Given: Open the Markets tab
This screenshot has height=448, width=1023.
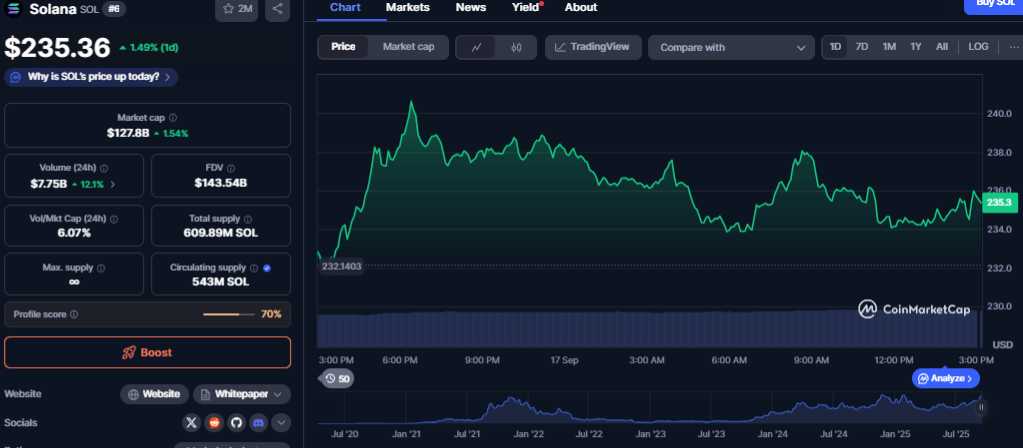Looking at the screenshot, I should (408, 8).
